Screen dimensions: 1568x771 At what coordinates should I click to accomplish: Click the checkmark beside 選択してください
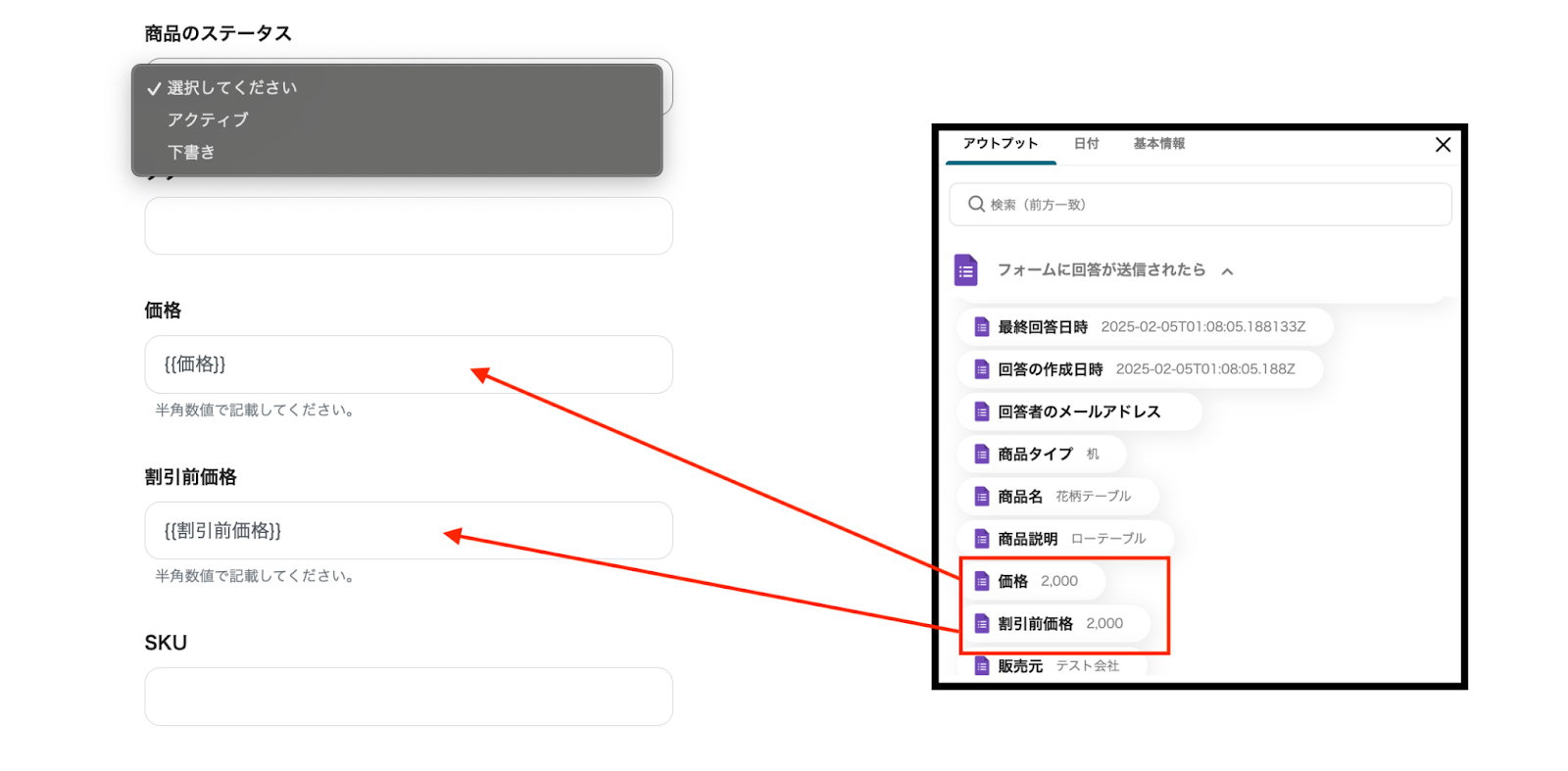(154, 88)
